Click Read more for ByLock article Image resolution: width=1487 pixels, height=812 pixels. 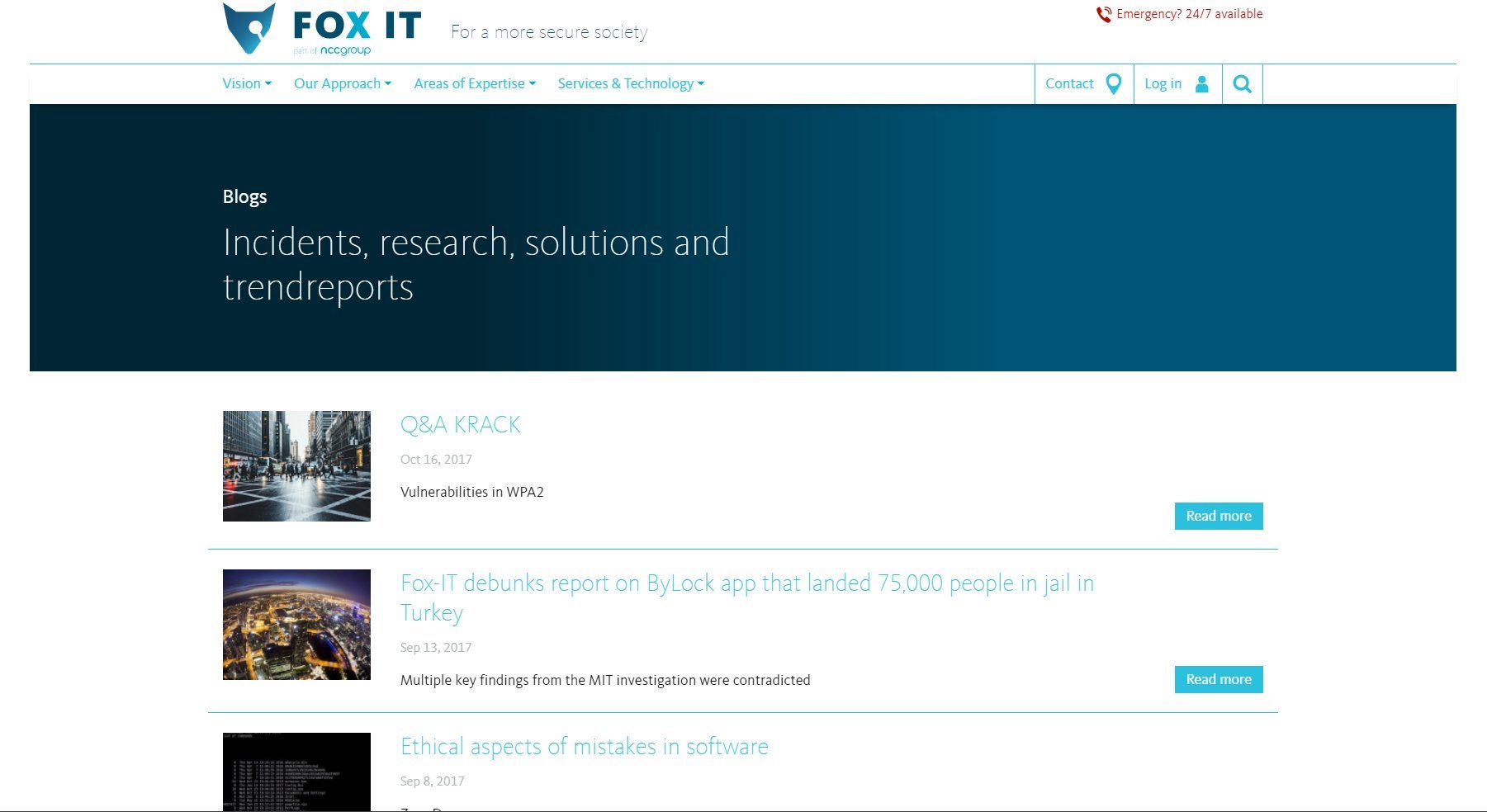pos(1218,680)
